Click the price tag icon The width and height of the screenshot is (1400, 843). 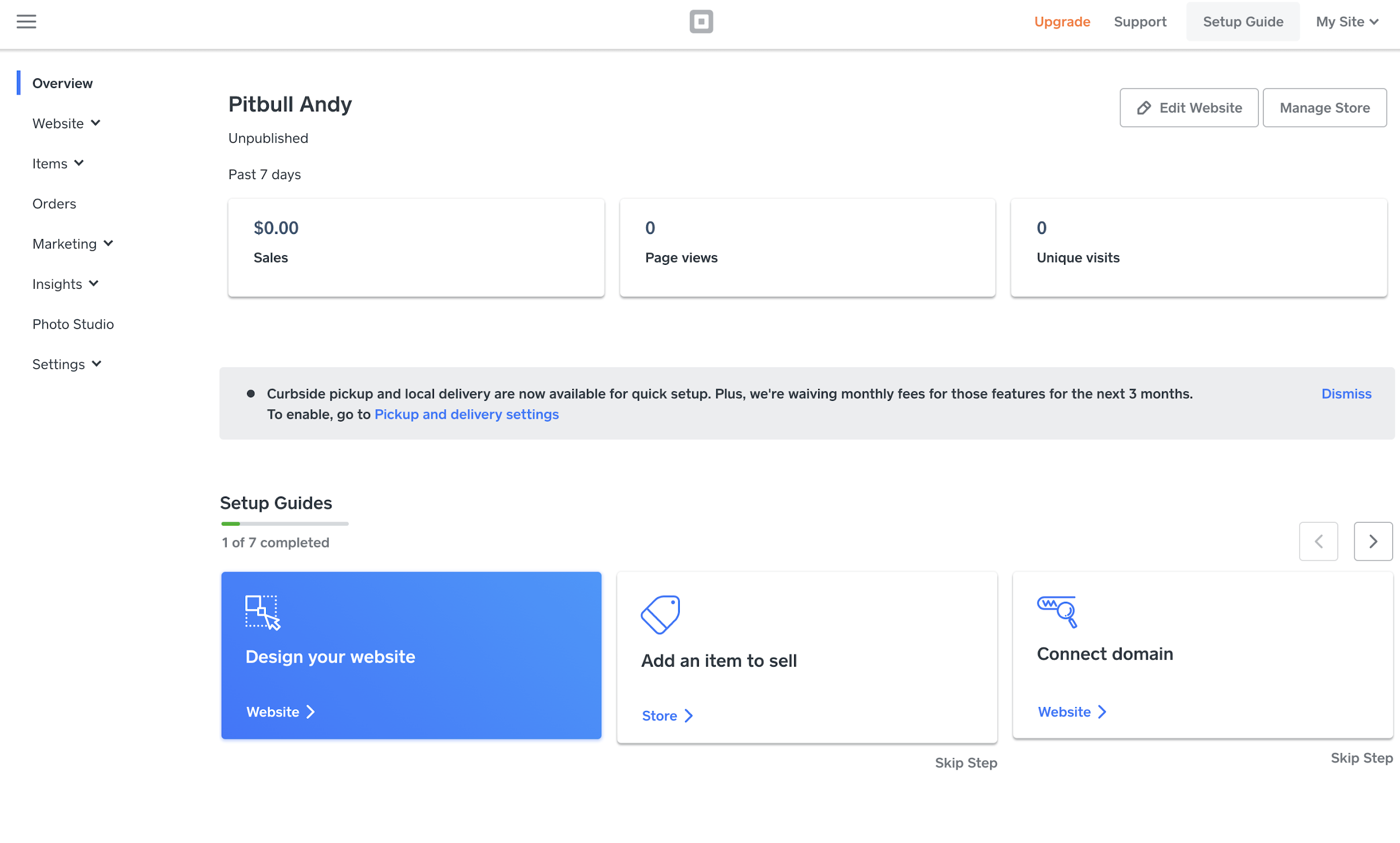(660, 614)
